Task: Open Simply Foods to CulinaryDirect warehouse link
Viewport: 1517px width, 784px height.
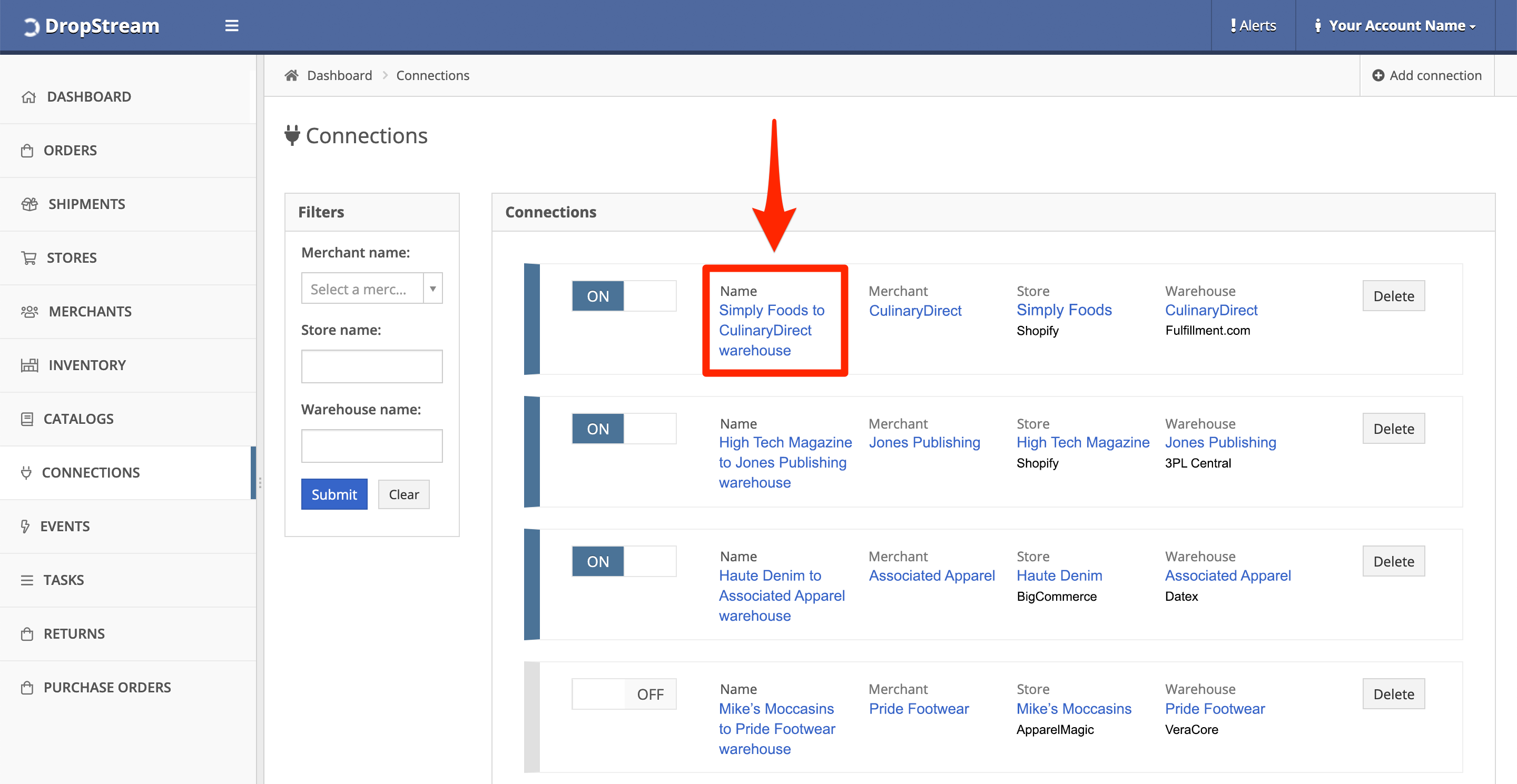Action: pyautogui.click(x=772, y=330)
